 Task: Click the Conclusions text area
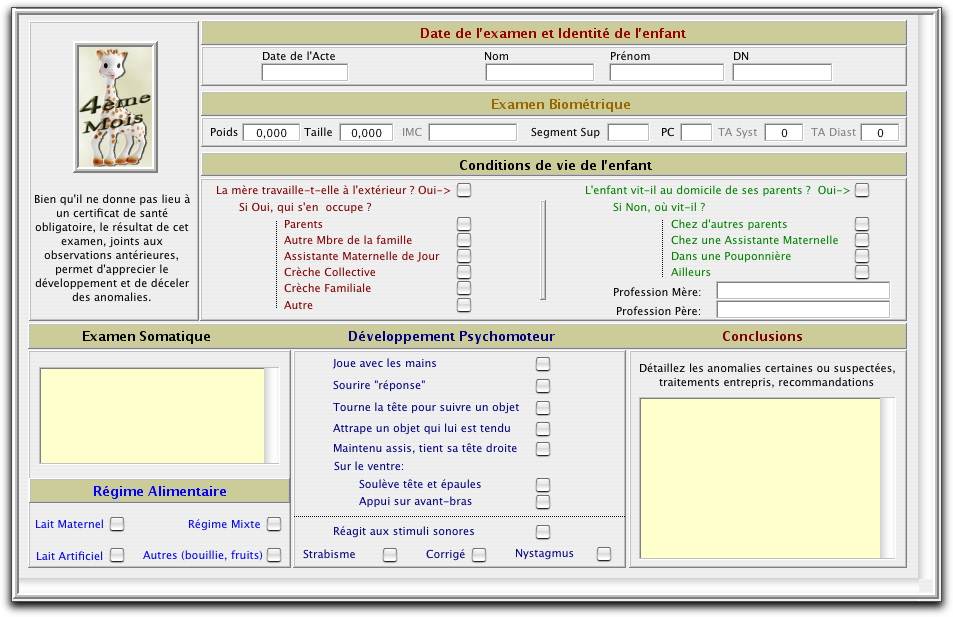(x=760, y=478)
